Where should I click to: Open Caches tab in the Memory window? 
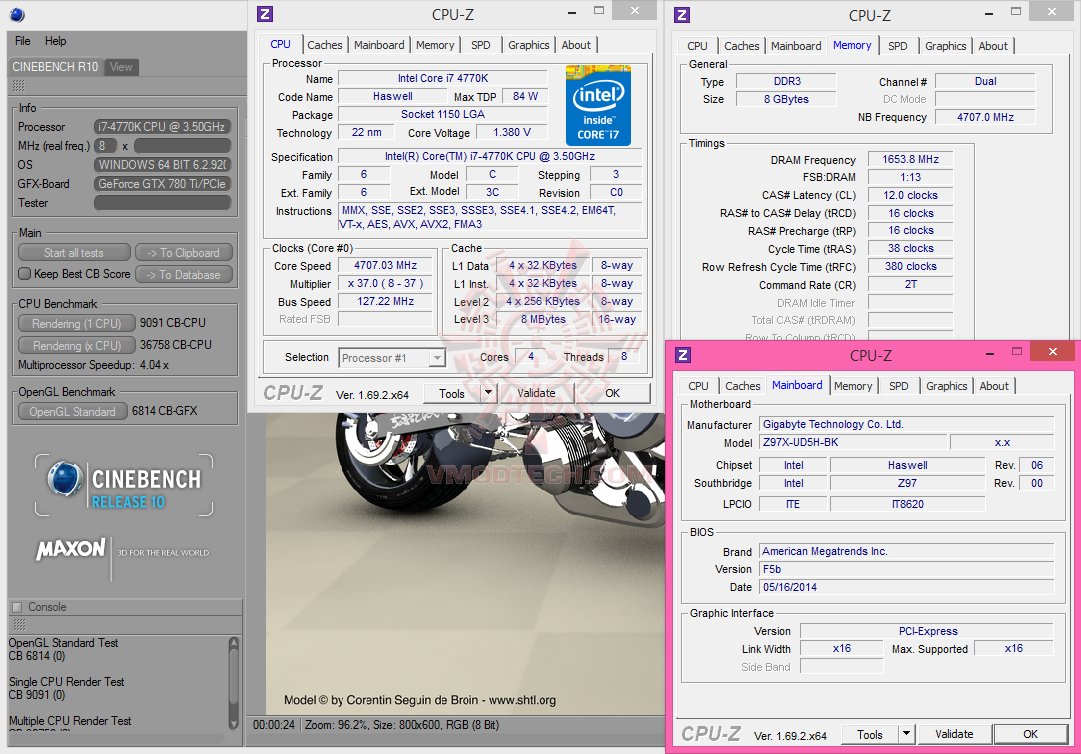(x=742, y=46)
